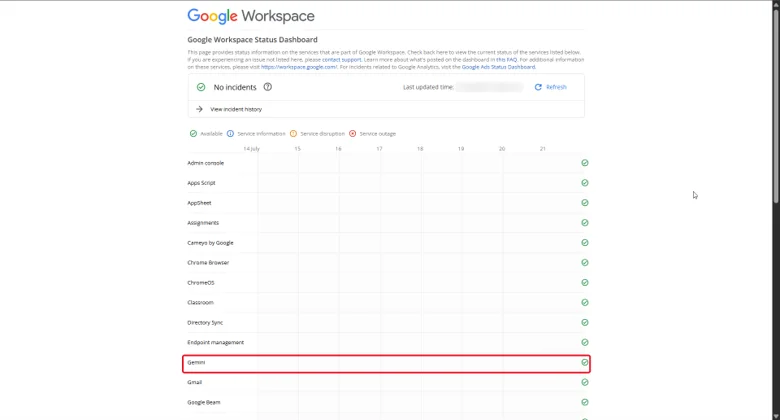
Task: Click the page's vertical scrollbar thumb
Action: (x=776, y=107)
